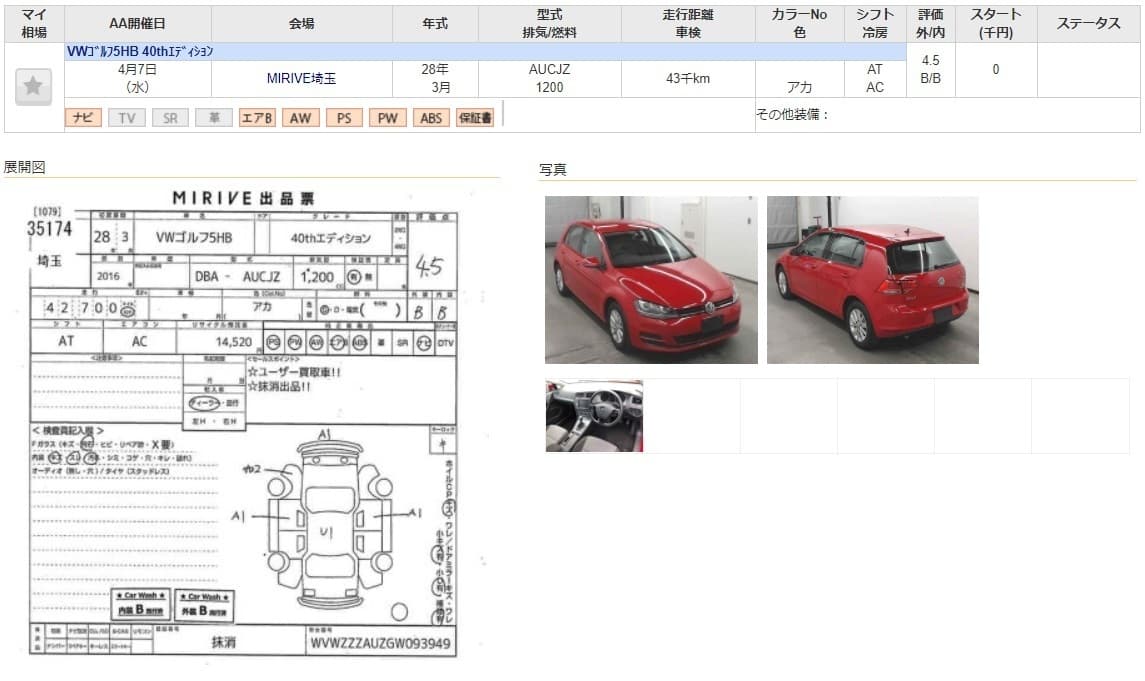1145x681 pixels.
Task: Click the 保証書 warranty badge
Action: [x=474, y=118]
